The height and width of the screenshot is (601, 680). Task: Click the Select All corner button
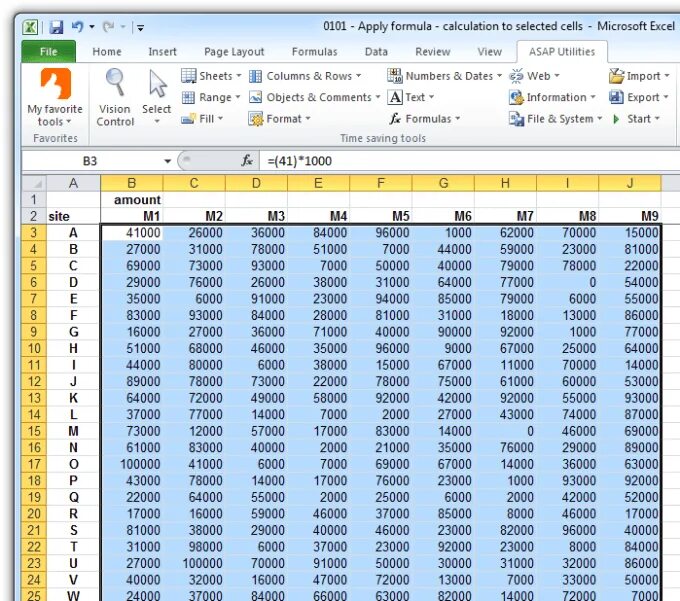(34, 183)
